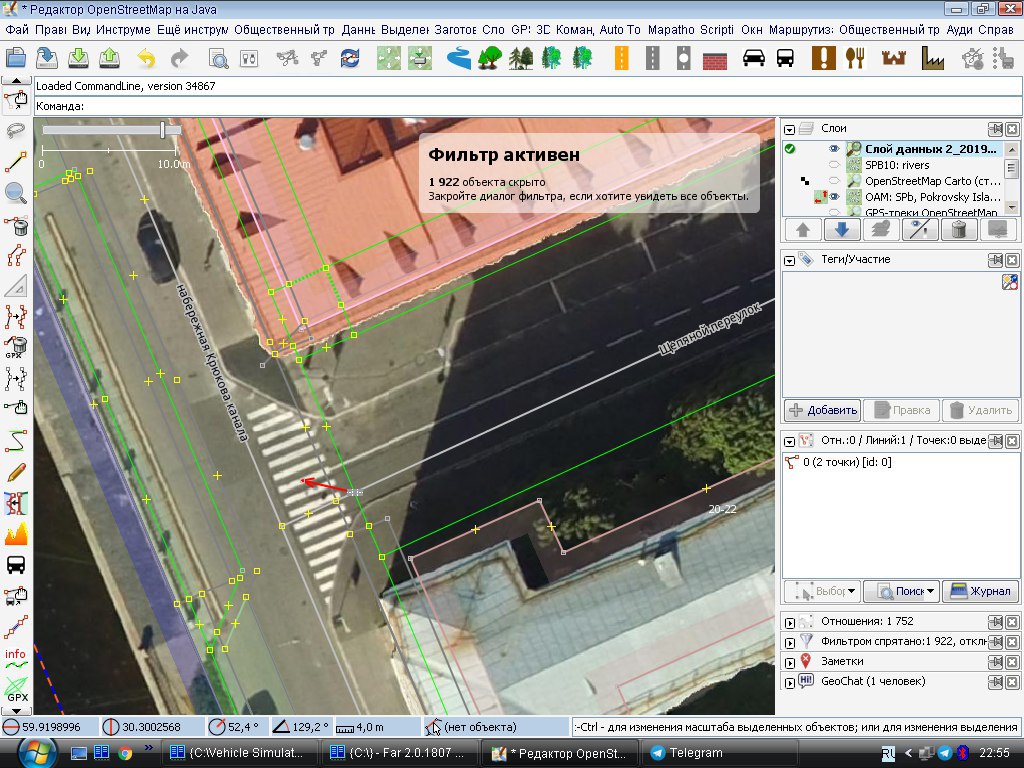Image resolution: width=1024 pixels, height=768 pixels.
Task: Click the brick wall preset icon
Action: (x=715, y=58)
